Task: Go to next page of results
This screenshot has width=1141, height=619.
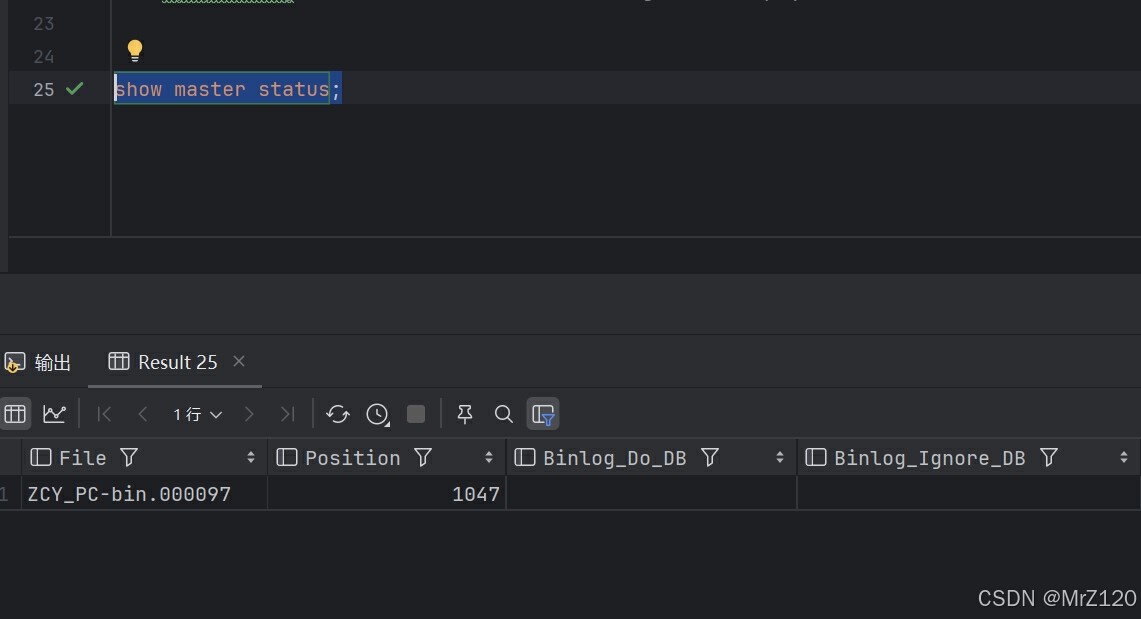Action: [249, 414]
